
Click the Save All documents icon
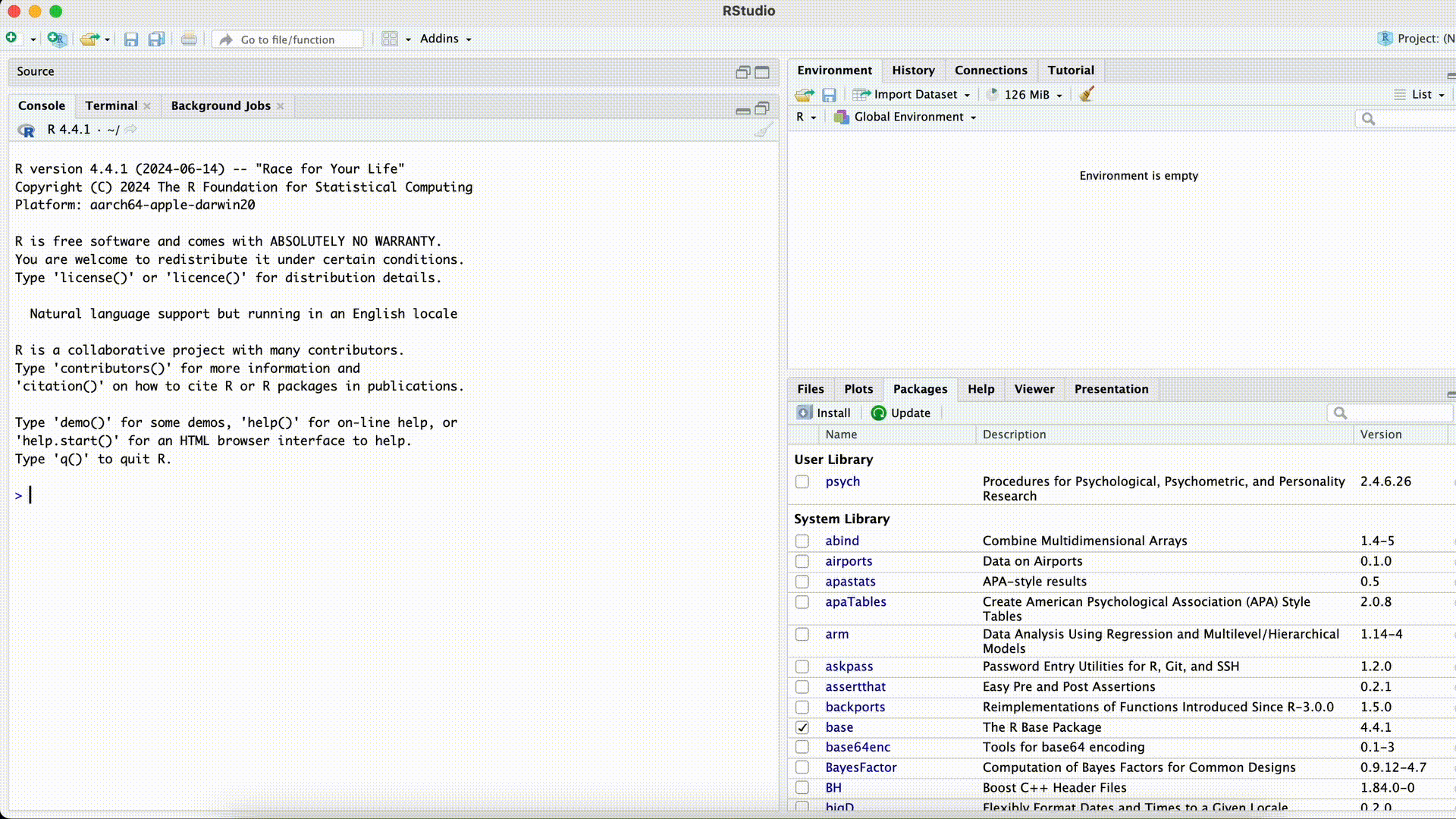tap(156, 39)
